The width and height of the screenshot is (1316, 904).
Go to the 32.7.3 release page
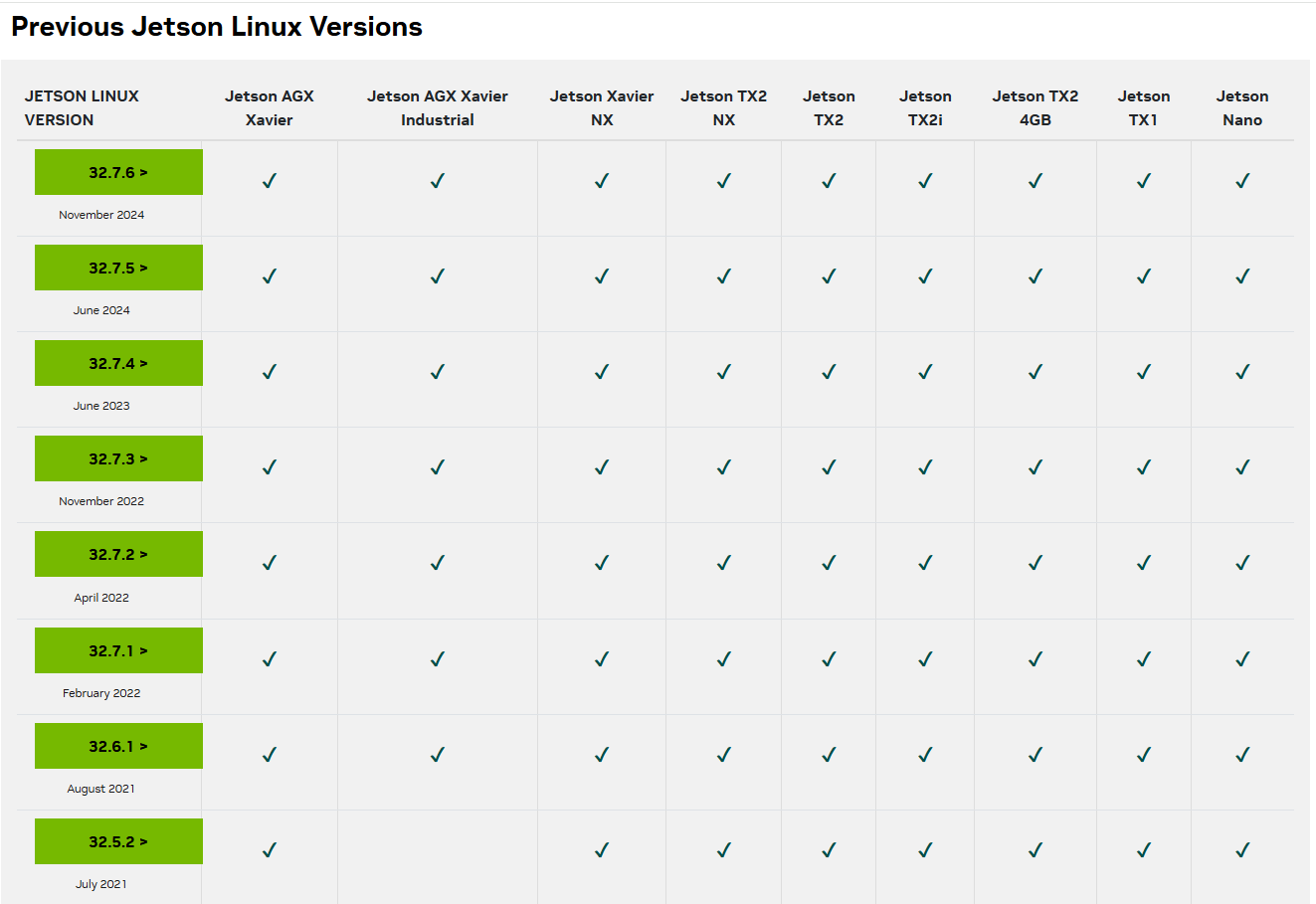[118, 458]
